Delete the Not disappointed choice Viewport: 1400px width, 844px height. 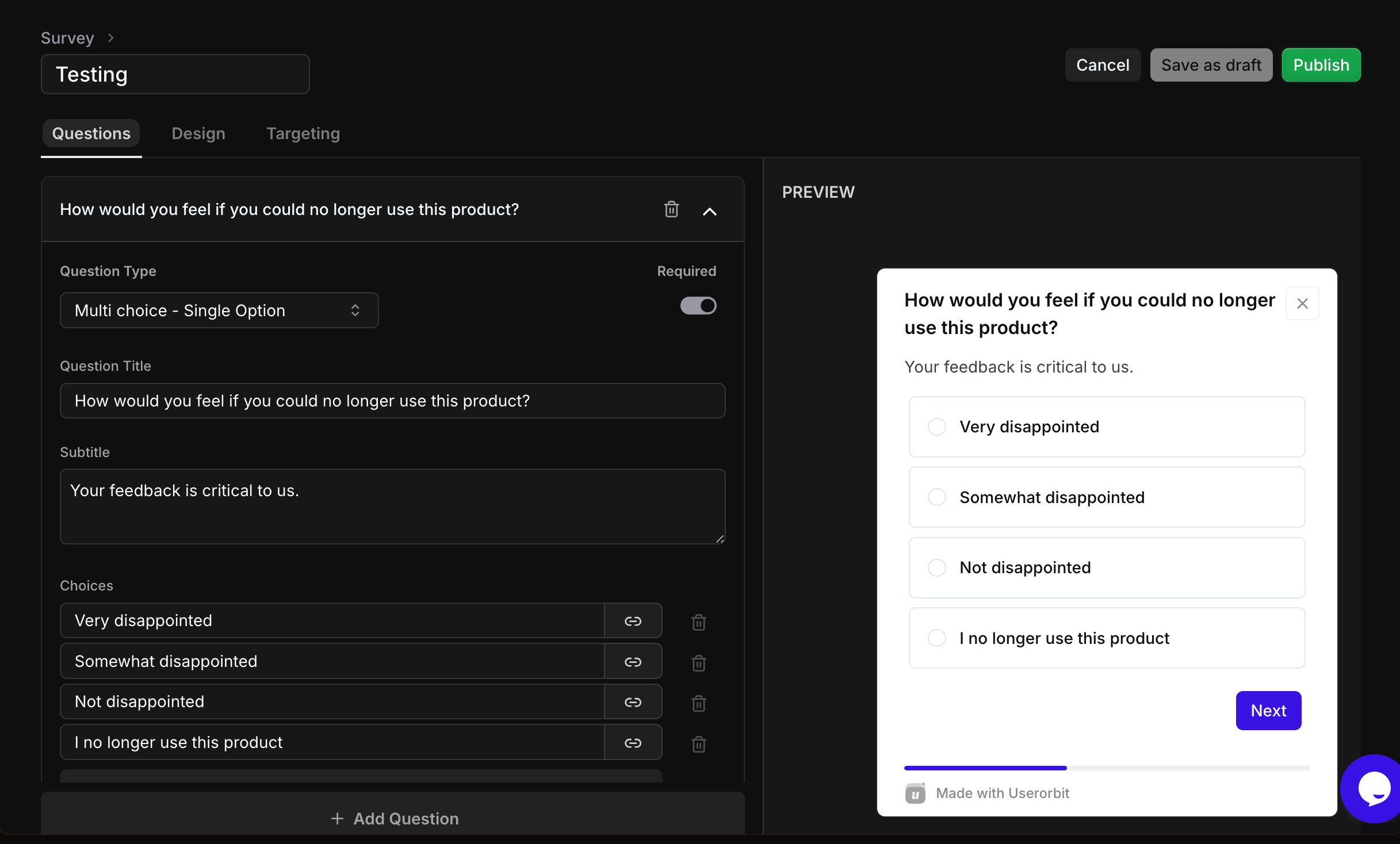pyautogui.click(x=698, y=703)
